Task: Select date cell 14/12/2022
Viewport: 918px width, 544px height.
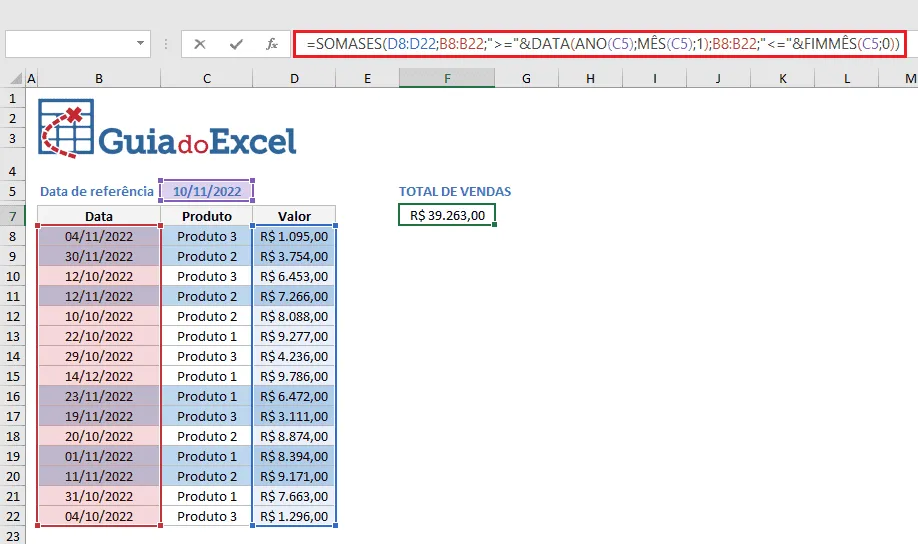Action: pos(99,377)
